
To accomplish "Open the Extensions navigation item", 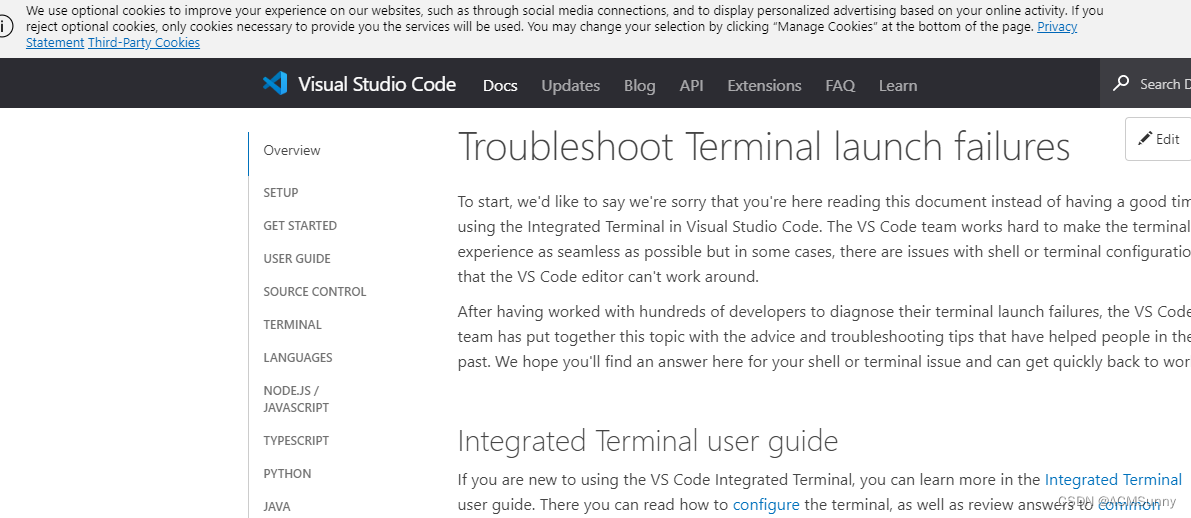I will (764, 85).
